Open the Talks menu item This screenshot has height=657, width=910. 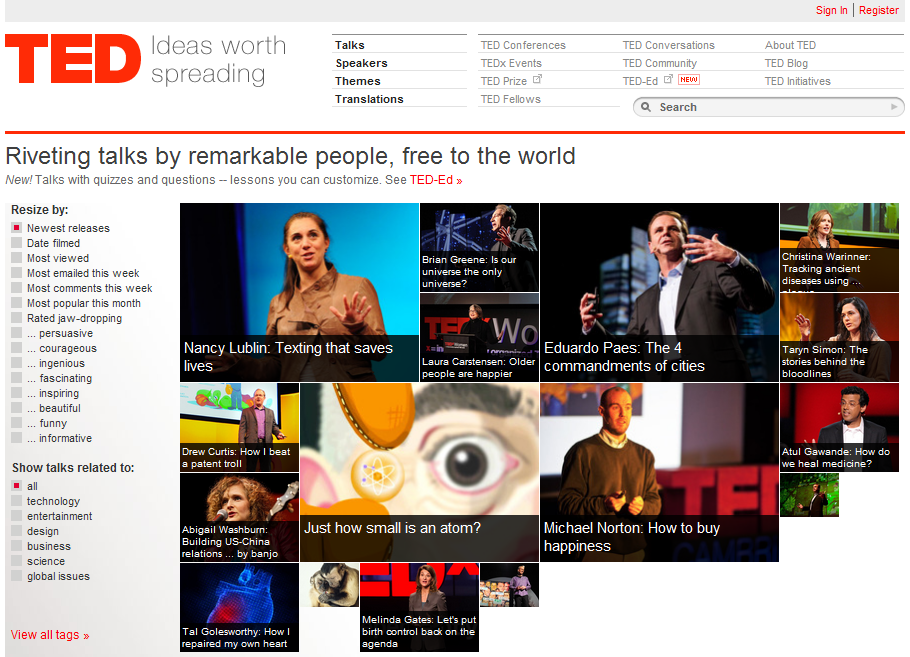point(349,45)
